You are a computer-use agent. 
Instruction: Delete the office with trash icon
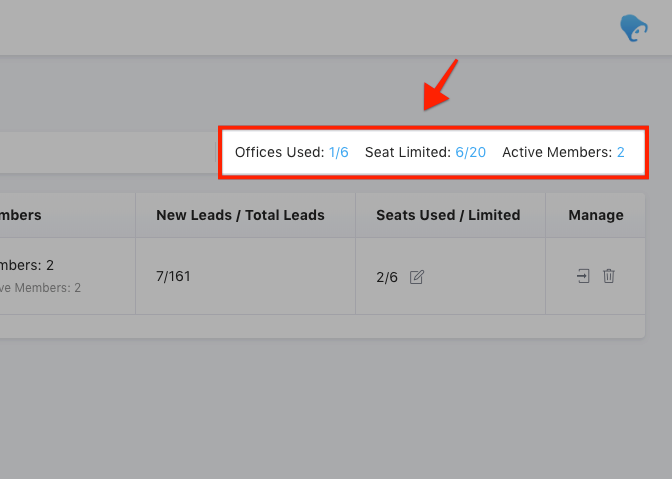(x=609, y=276)
